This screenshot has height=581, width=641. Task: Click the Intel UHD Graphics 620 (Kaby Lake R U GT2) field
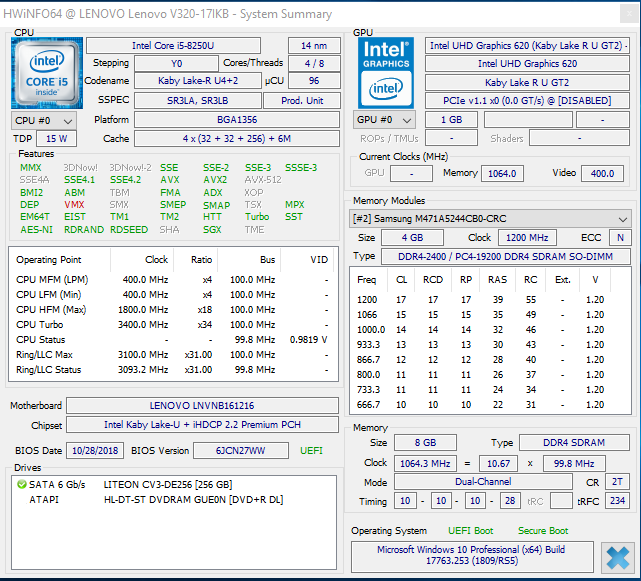[x=527, y=45]
